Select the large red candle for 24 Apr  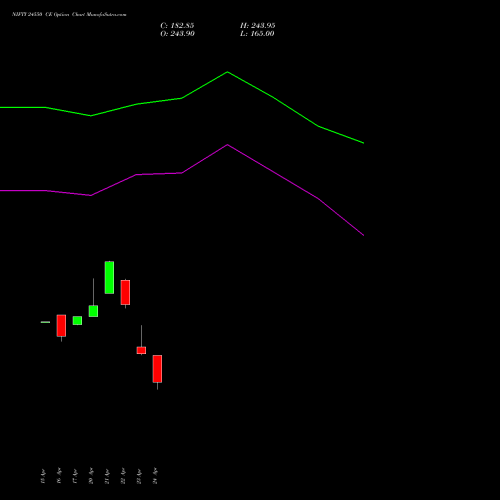(x=157, y=369)
